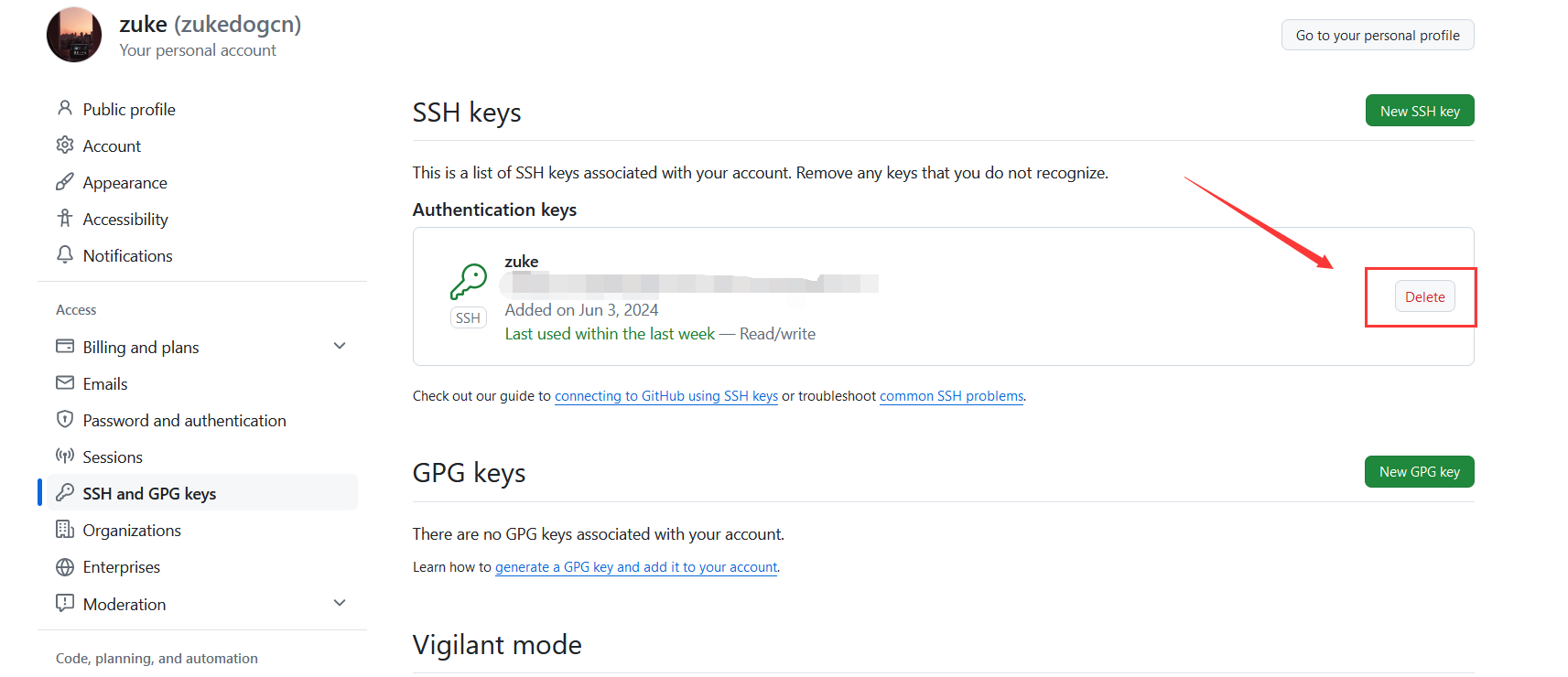
Task: Click the Enterprises globe icon
Action: 65,567
